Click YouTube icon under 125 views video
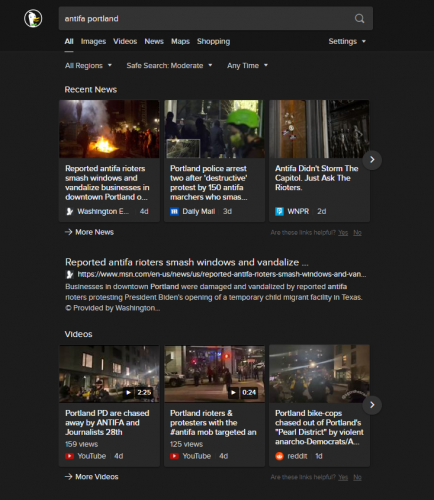 click(174, 456)
